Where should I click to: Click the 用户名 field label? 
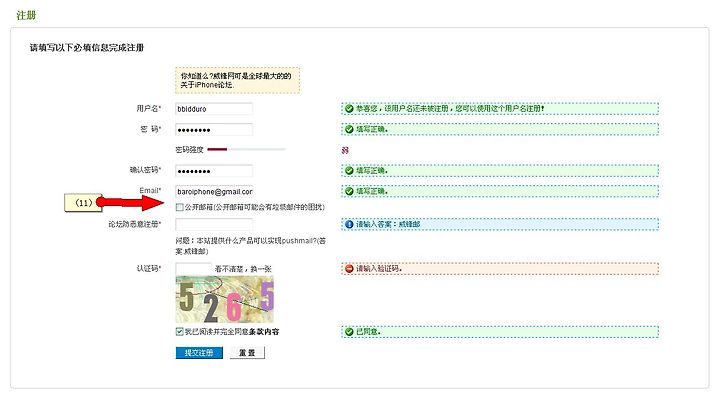click(x=149, y=108)
